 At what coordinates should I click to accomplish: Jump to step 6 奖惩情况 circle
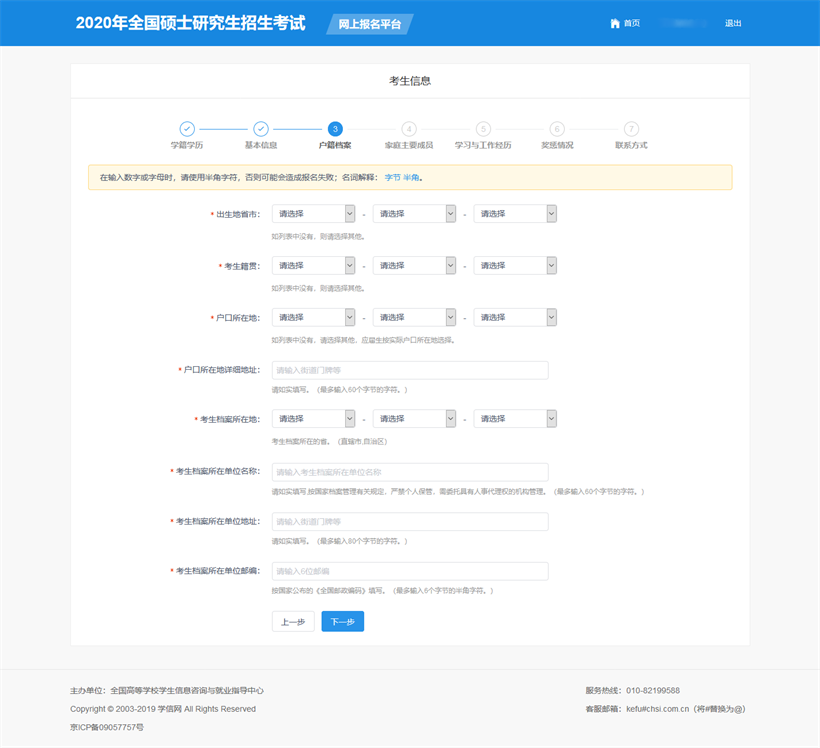(x=557, y=129)
